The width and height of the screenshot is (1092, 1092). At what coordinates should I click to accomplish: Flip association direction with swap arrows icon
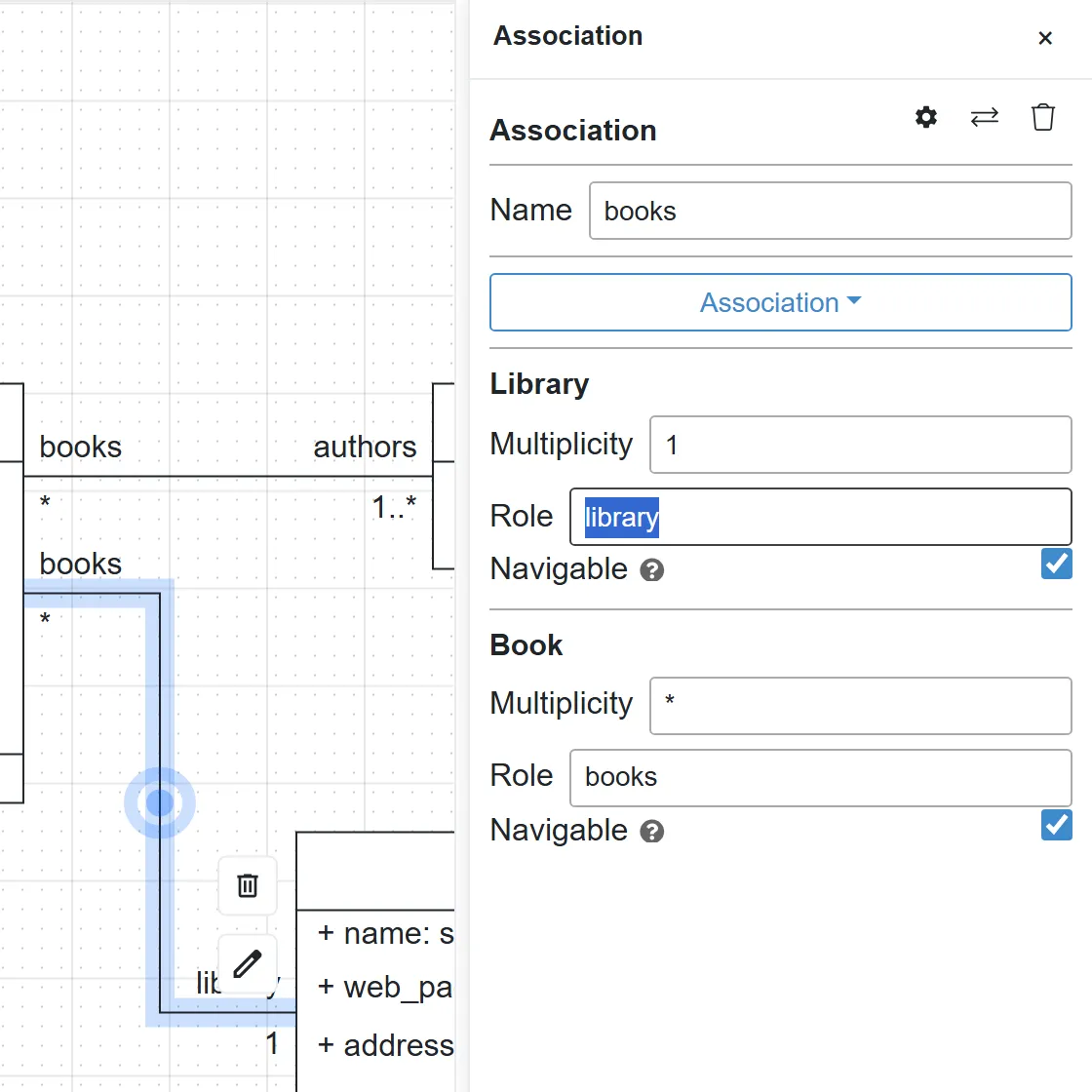(x=984, y=117)
